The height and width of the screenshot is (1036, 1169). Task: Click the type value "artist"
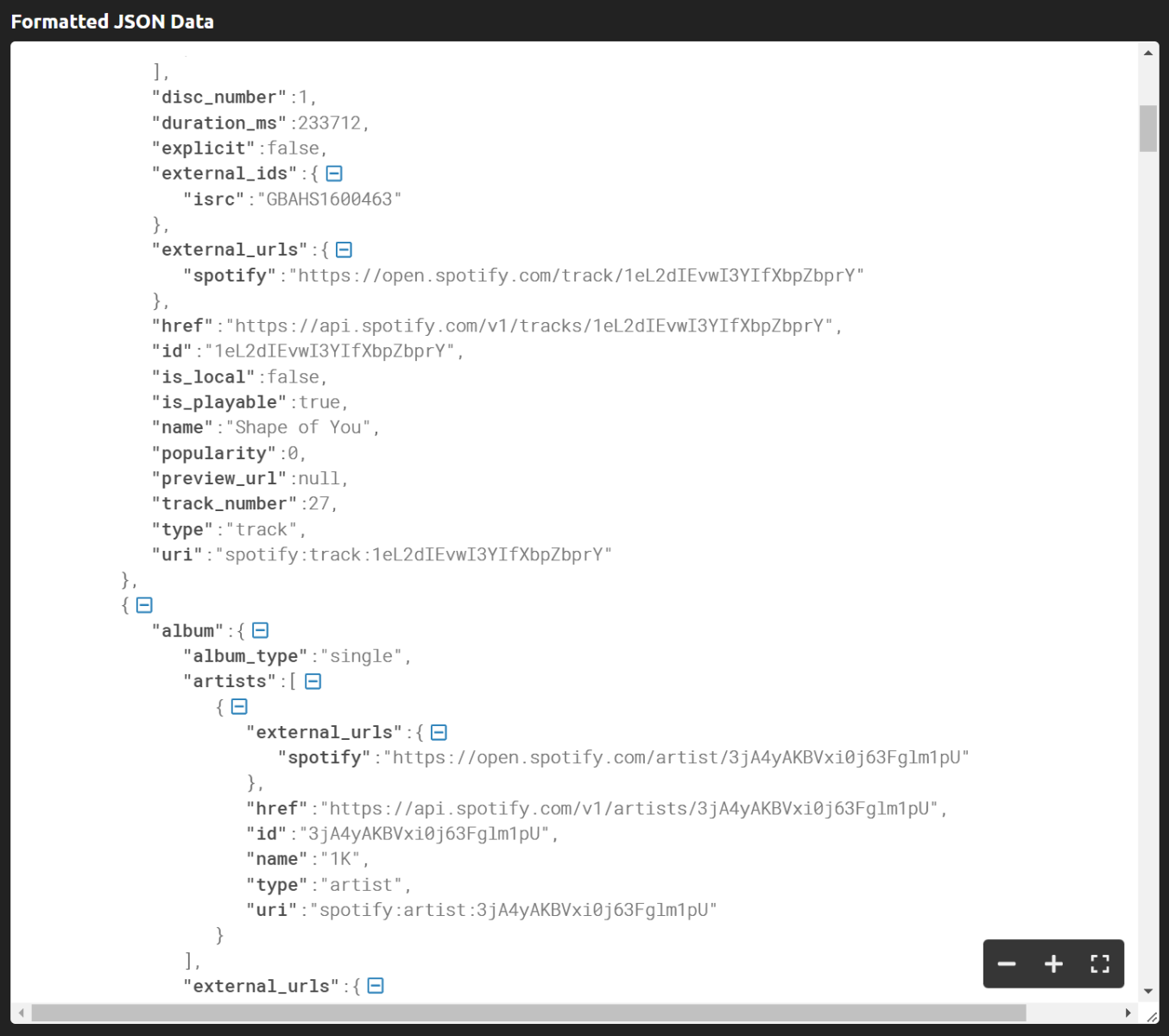coord(361,885)
